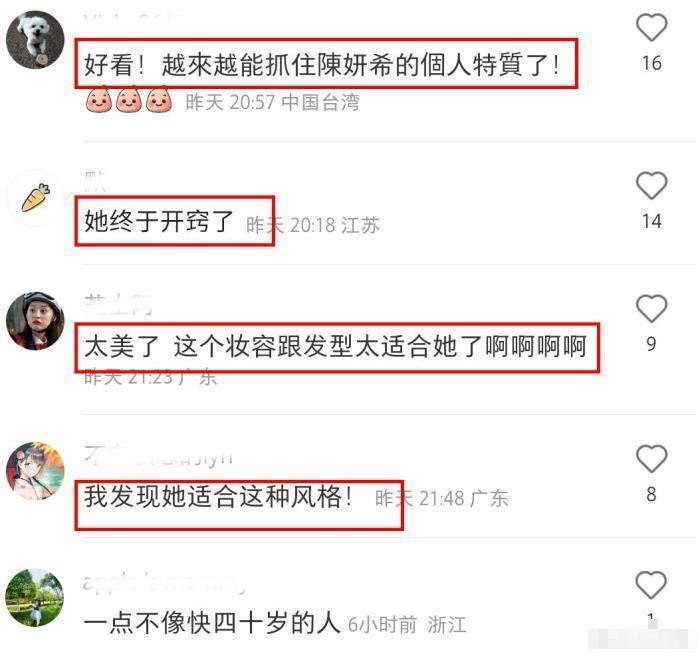Tap the heart on '她终于开窍了' comment
700x662 pixels.
click(x=651, y=185)
